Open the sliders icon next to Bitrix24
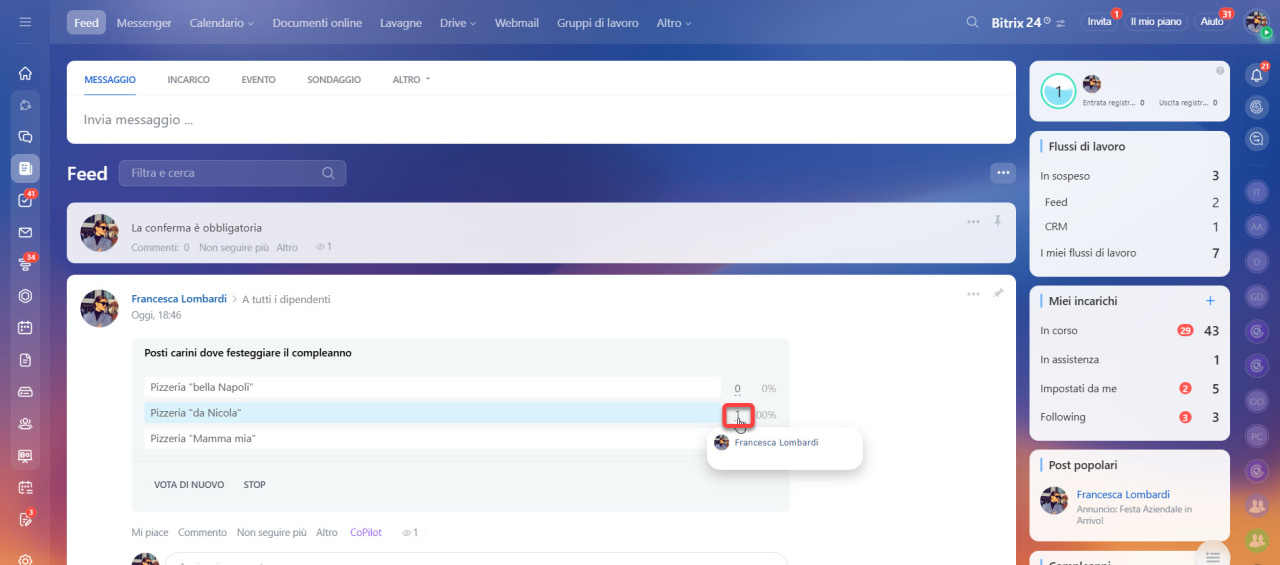The height and width of the screenshot is (565, 1280). [1061, 23]
